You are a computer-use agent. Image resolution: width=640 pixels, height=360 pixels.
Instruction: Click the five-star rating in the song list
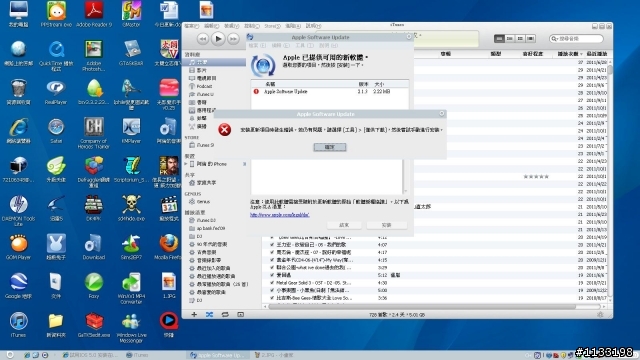coord(536,177)
